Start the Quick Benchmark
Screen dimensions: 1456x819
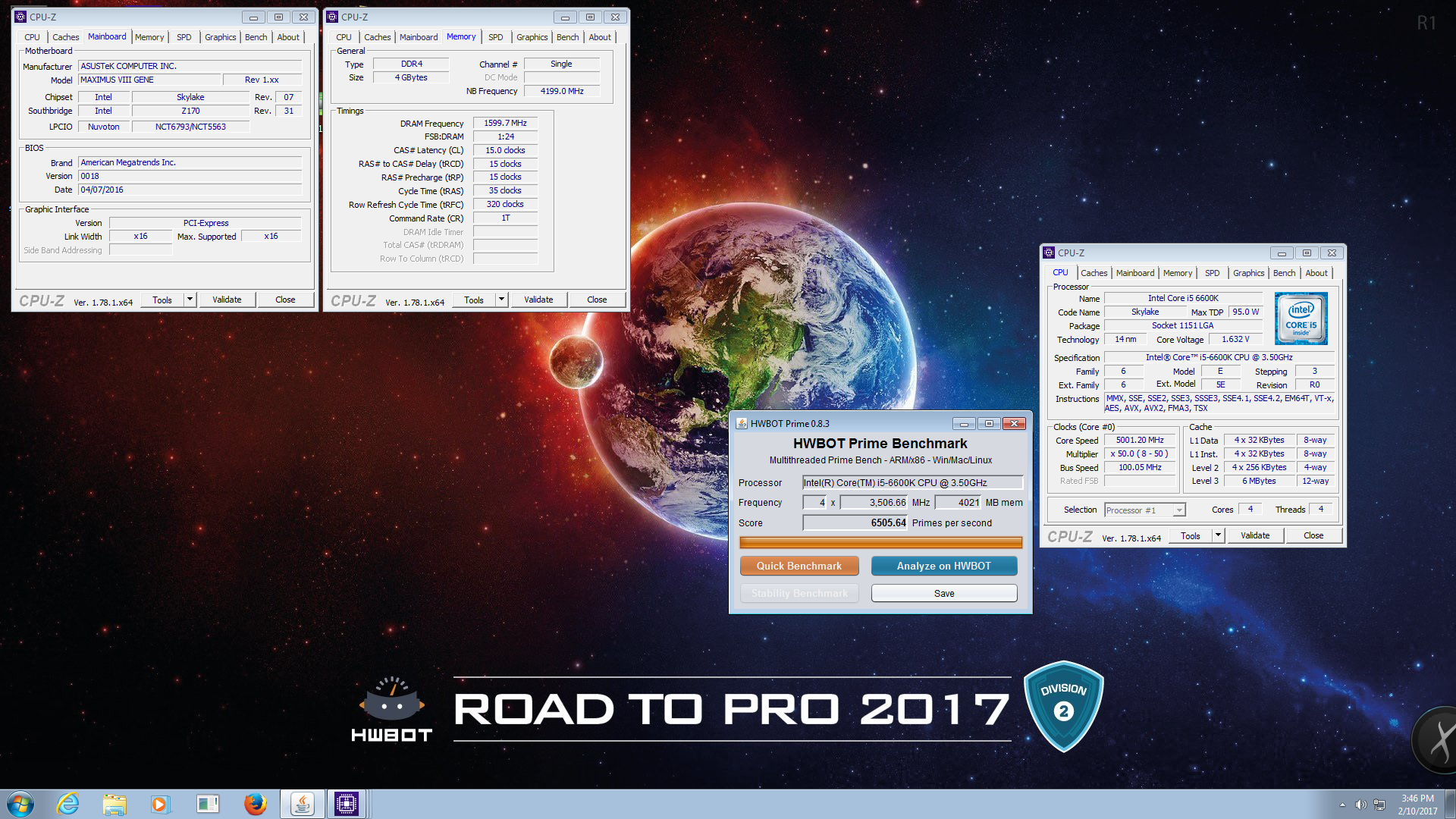point(799,566)
